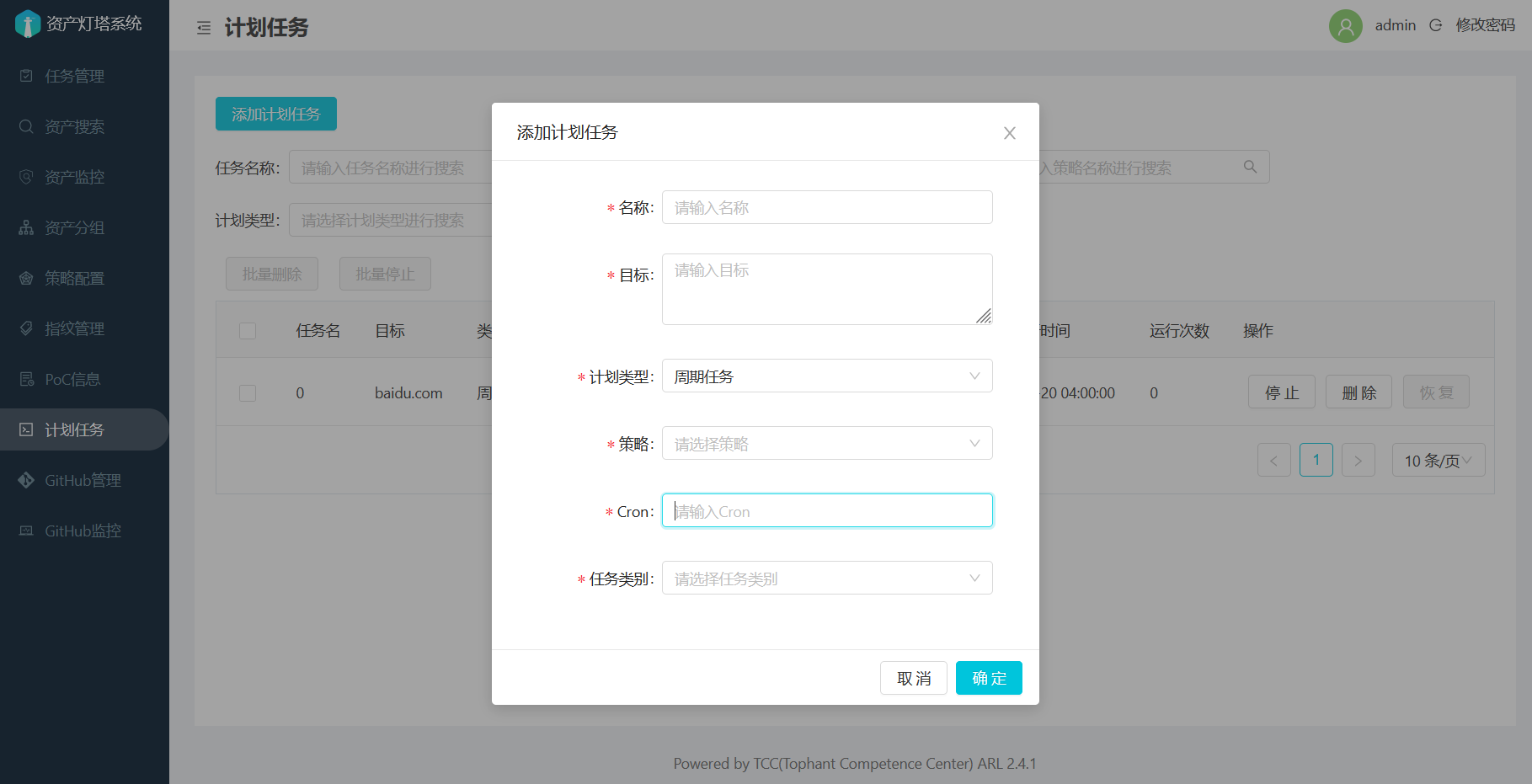Image resolution: width=1532 pixels, height=784 pixels.
Task: Go to next page arrow
Action: point(1359,460)
